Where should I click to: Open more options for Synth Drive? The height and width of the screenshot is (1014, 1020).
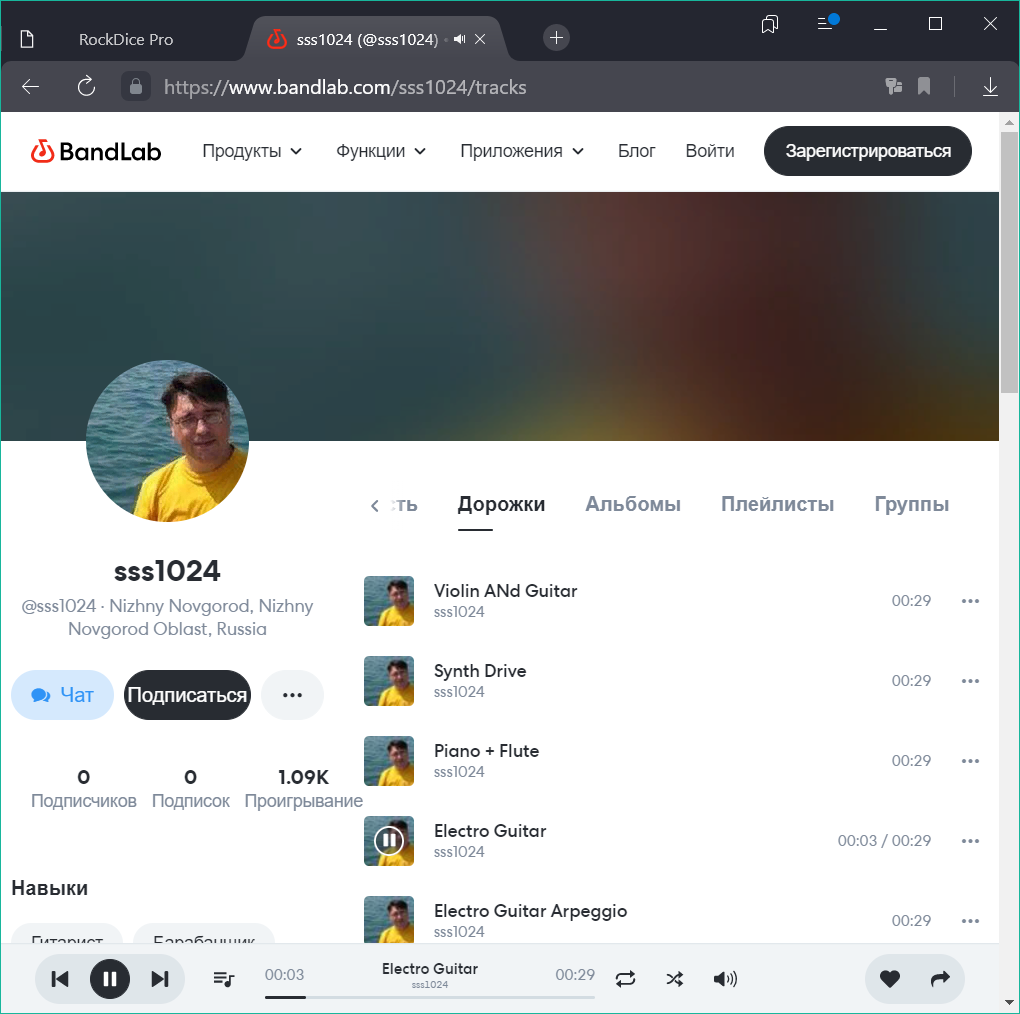pos(970,681)
